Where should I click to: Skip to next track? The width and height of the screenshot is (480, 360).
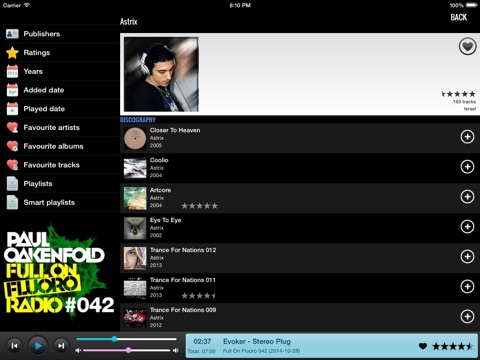tap(61, 346)
